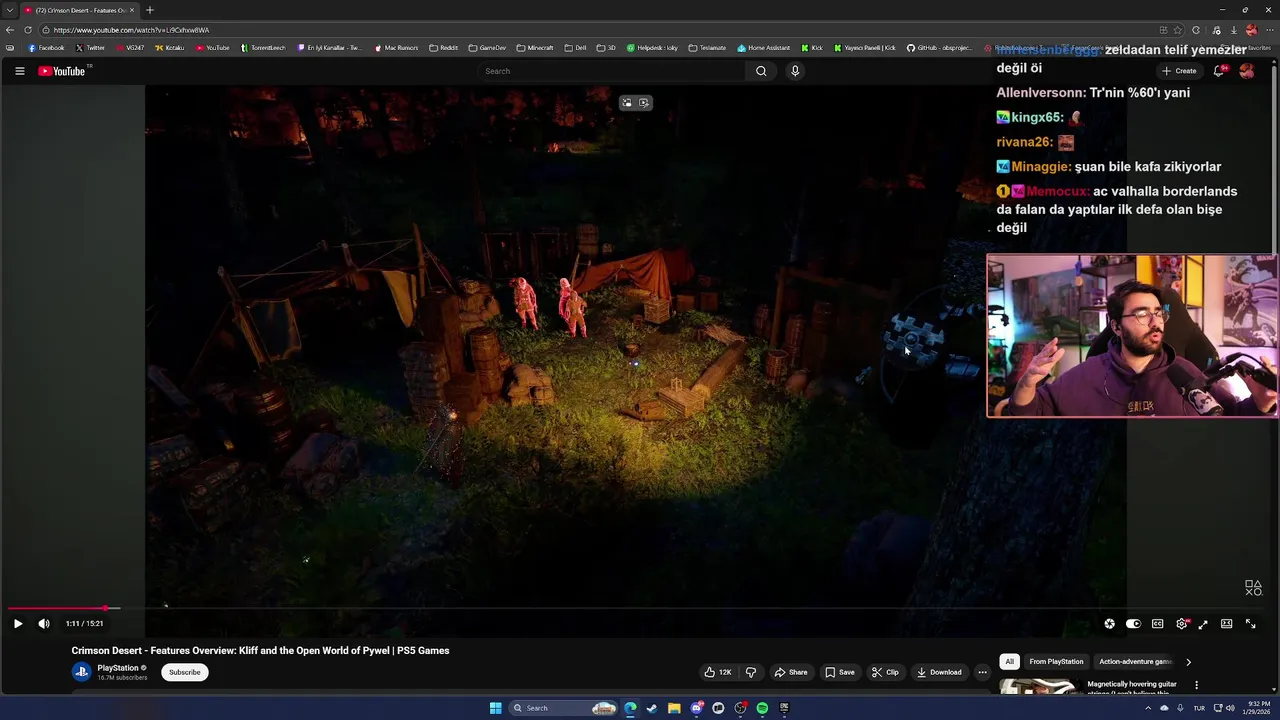Seek the red video progress bar
The width and height of the screenshot is (1280, 720).
(56, 608)
